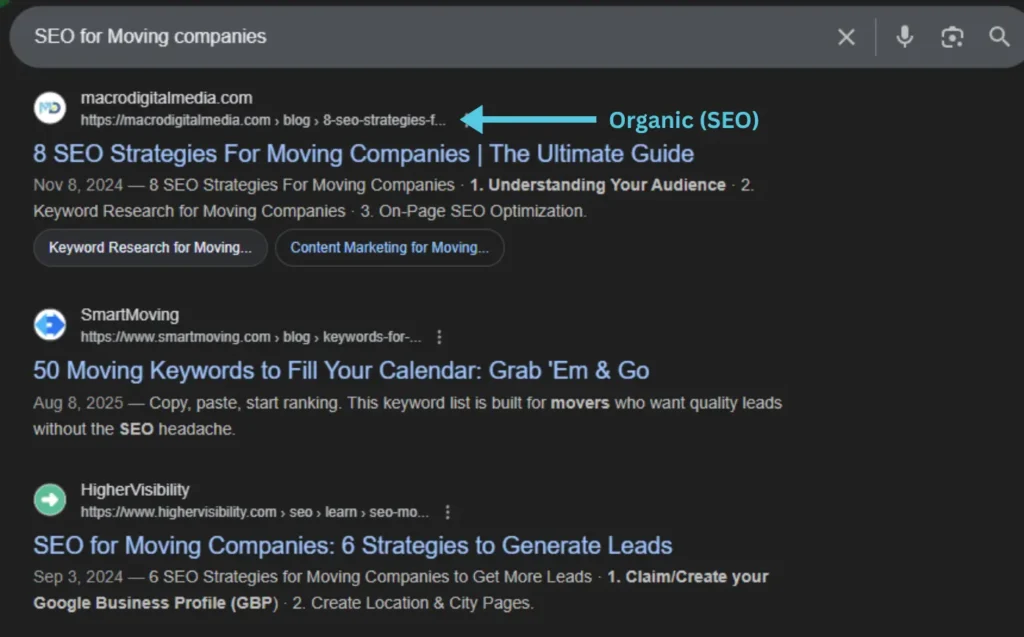
Task: Start voice search with the microphone icon
Action: click(904, 38)
